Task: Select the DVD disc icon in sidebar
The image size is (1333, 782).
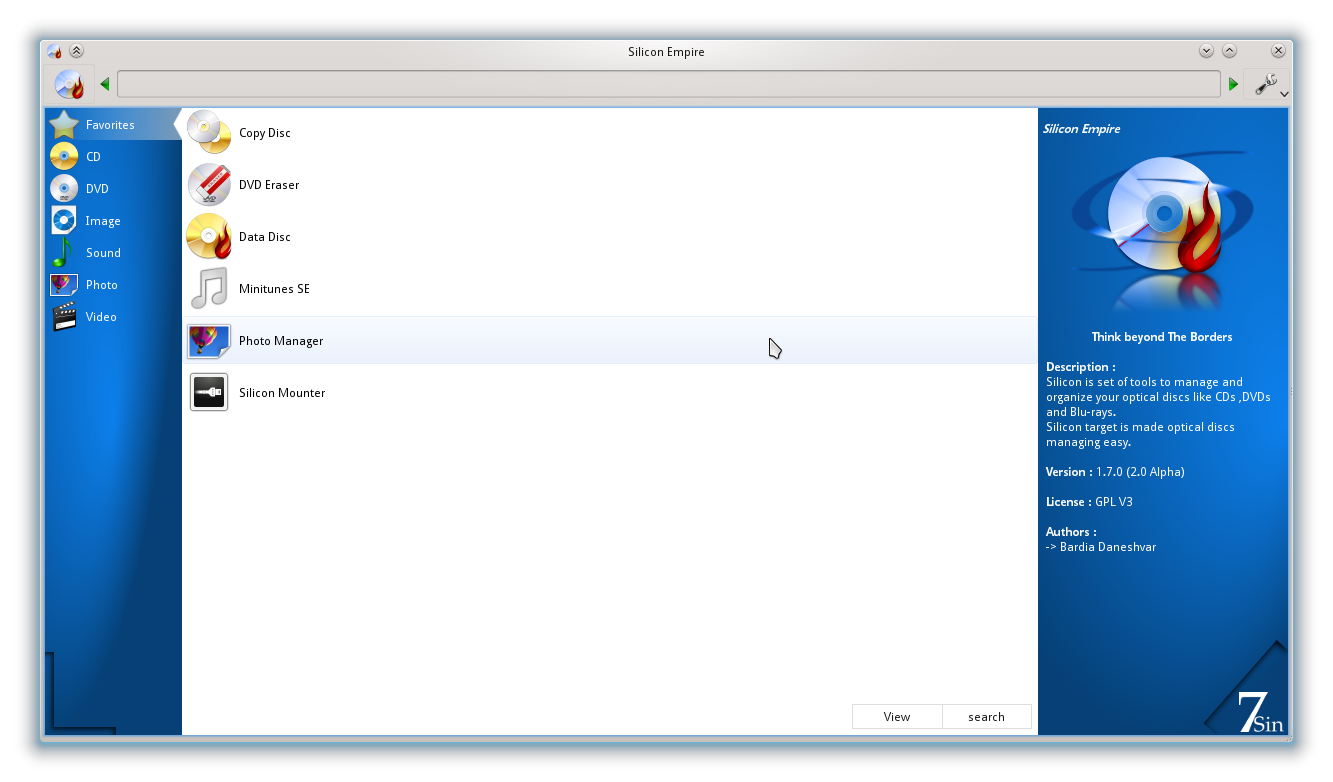Action: click(x=64, y=189)
